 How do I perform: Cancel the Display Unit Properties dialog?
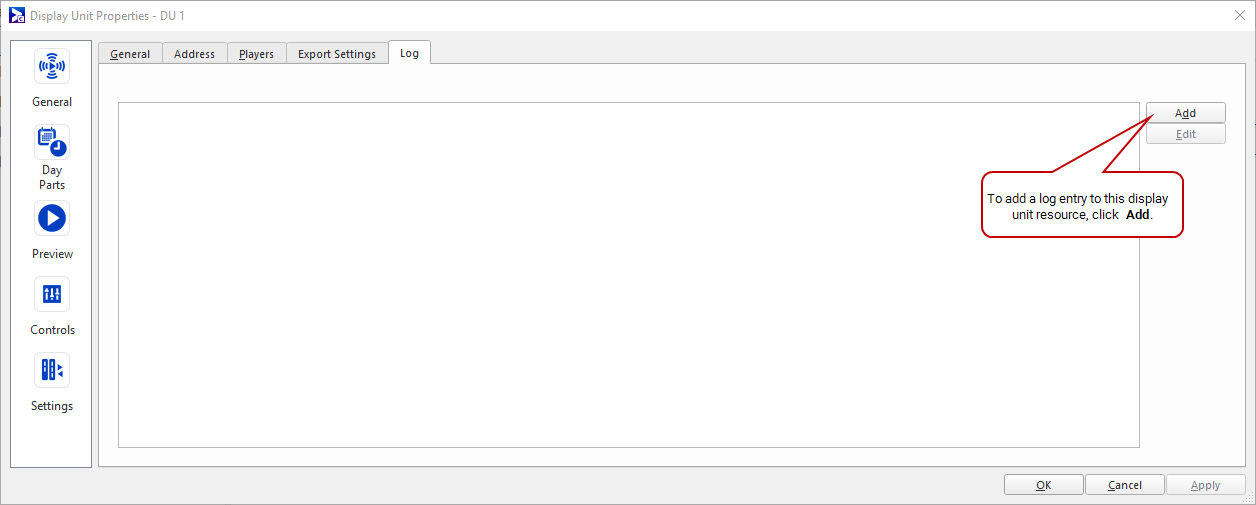click(1124, 485)
